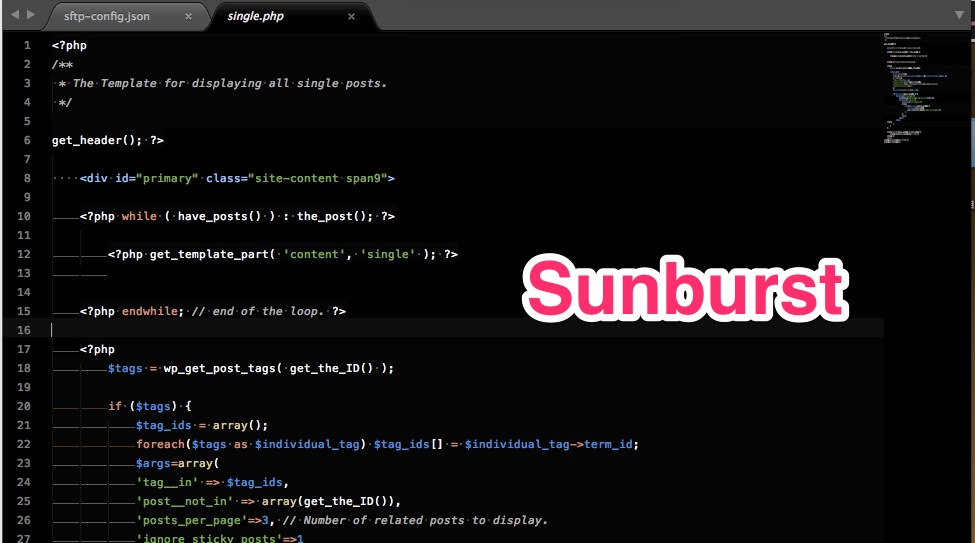Click line number 20 in the gutter
This screenshot has height=543, width=975.
click(x=24, y=406)
